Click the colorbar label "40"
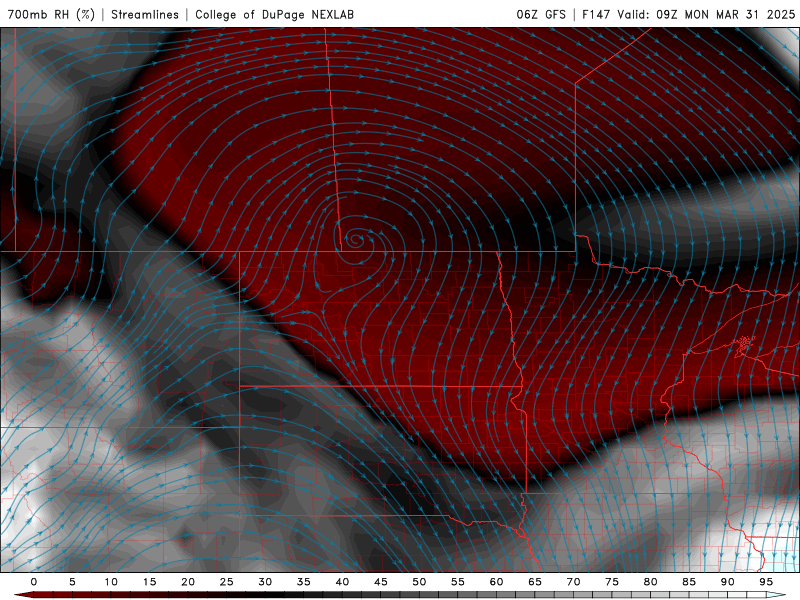The height and width of the screenshot is (600, 800). pos(342,582)
